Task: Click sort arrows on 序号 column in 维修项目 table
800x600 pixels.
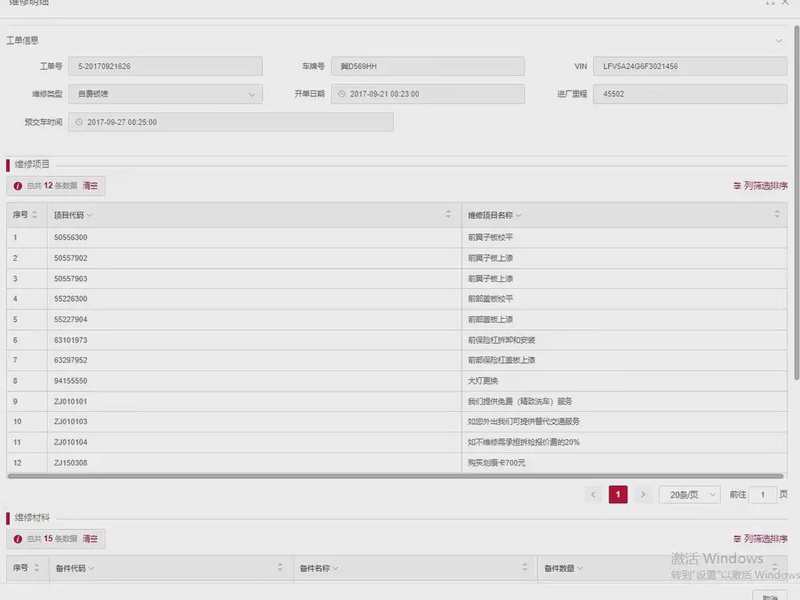Action: click(x=35, y=215)
